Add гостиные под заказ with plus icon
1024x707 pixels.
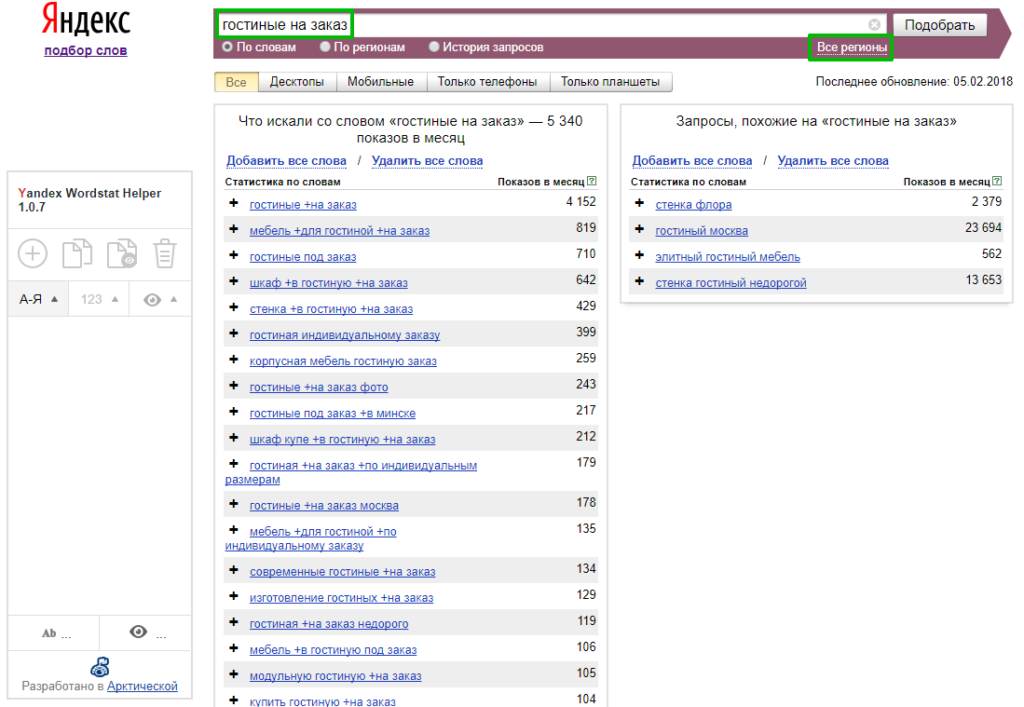coord(234,255)
